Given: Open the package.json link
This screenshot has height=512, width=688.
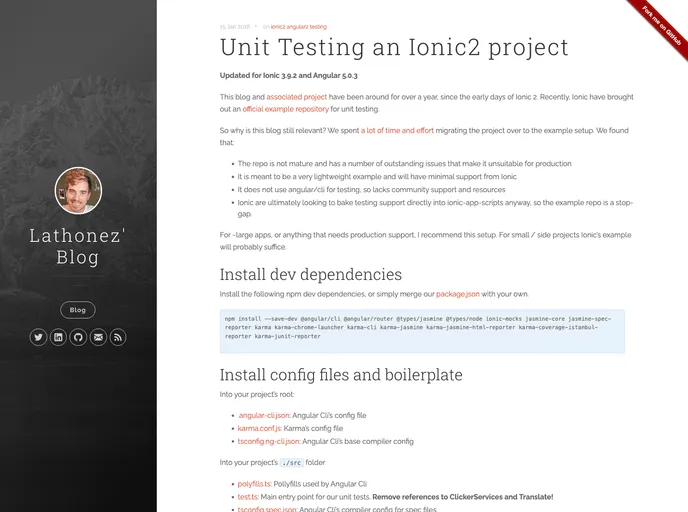Looking at the screenshot, I should pyautogui.click(x=458, y=294).
